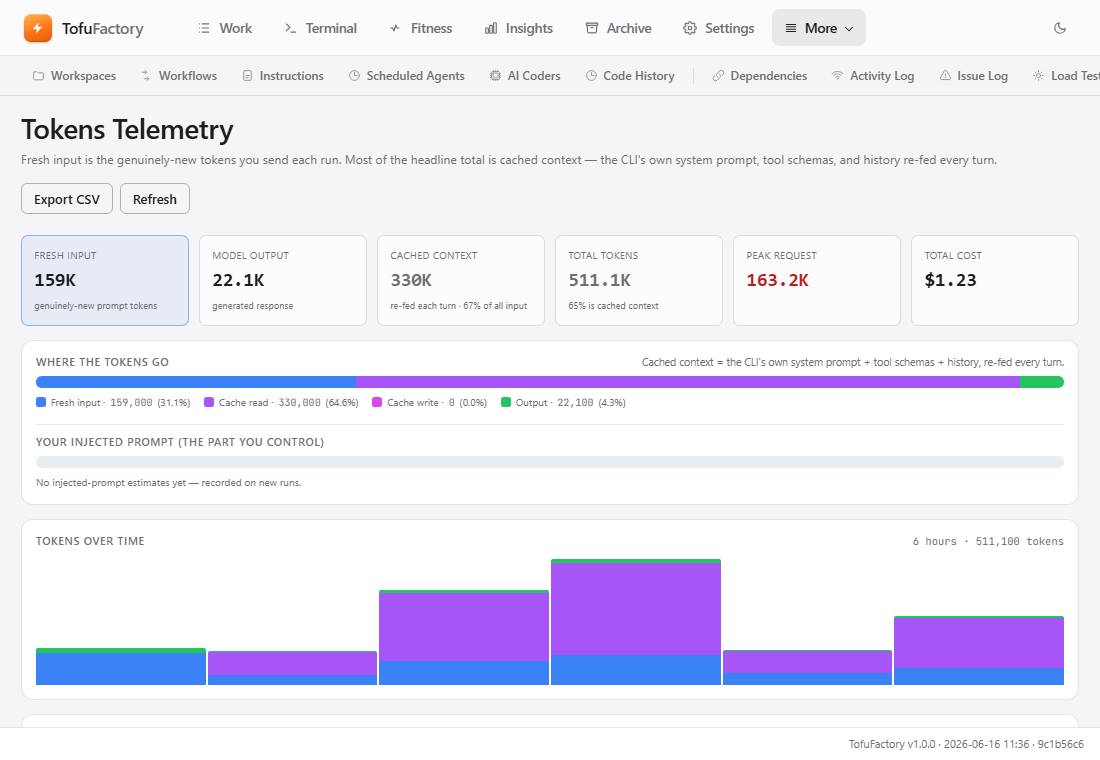
Task: Click the footer version text 9c1b56c6
Action: (1060, 744)
